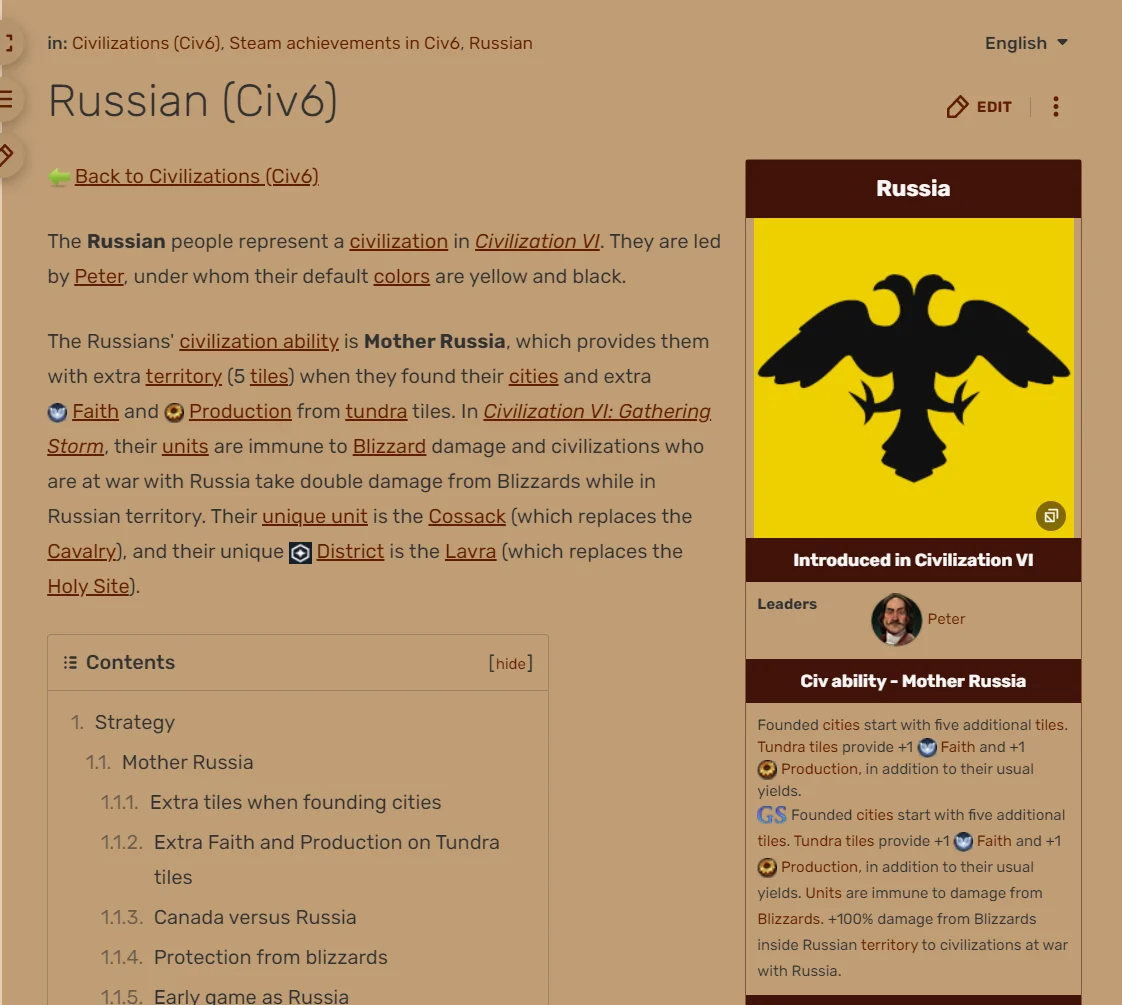Click the fullscreen expand sidebar icon
This screenshot has width=1122, height=1005.
click(x=9, y=43)
